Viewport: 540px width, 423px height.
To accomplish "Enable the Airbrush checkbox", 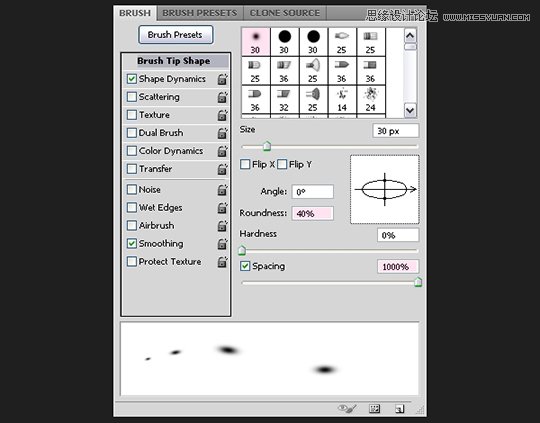I will click(132, 226).
